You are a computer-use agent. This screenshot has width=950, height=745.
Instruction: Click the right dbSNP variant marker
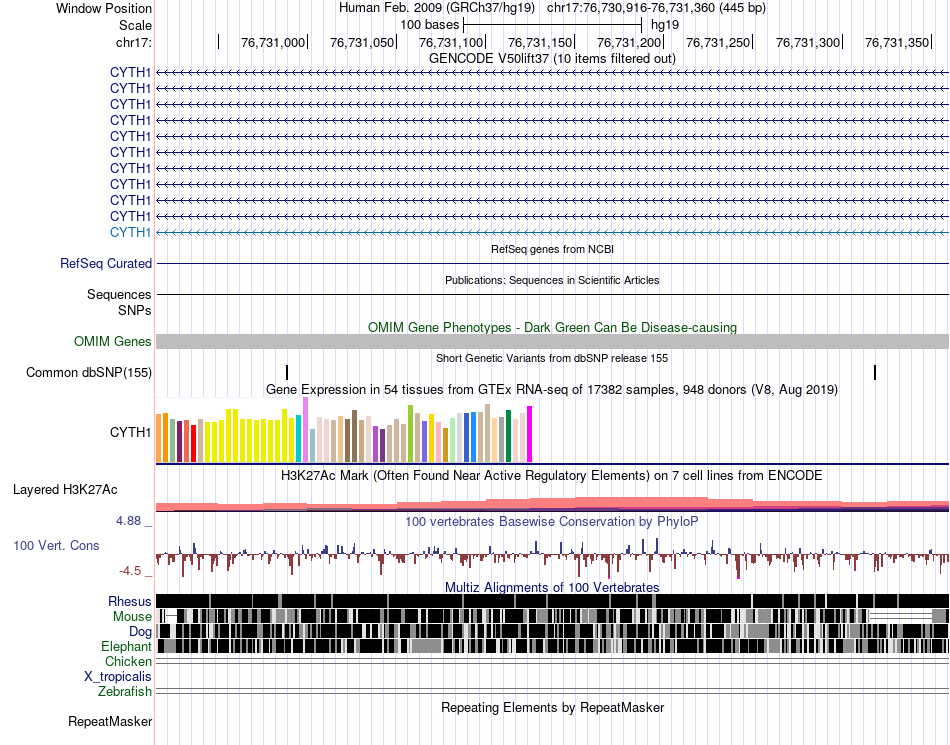[x=875, y=372]
